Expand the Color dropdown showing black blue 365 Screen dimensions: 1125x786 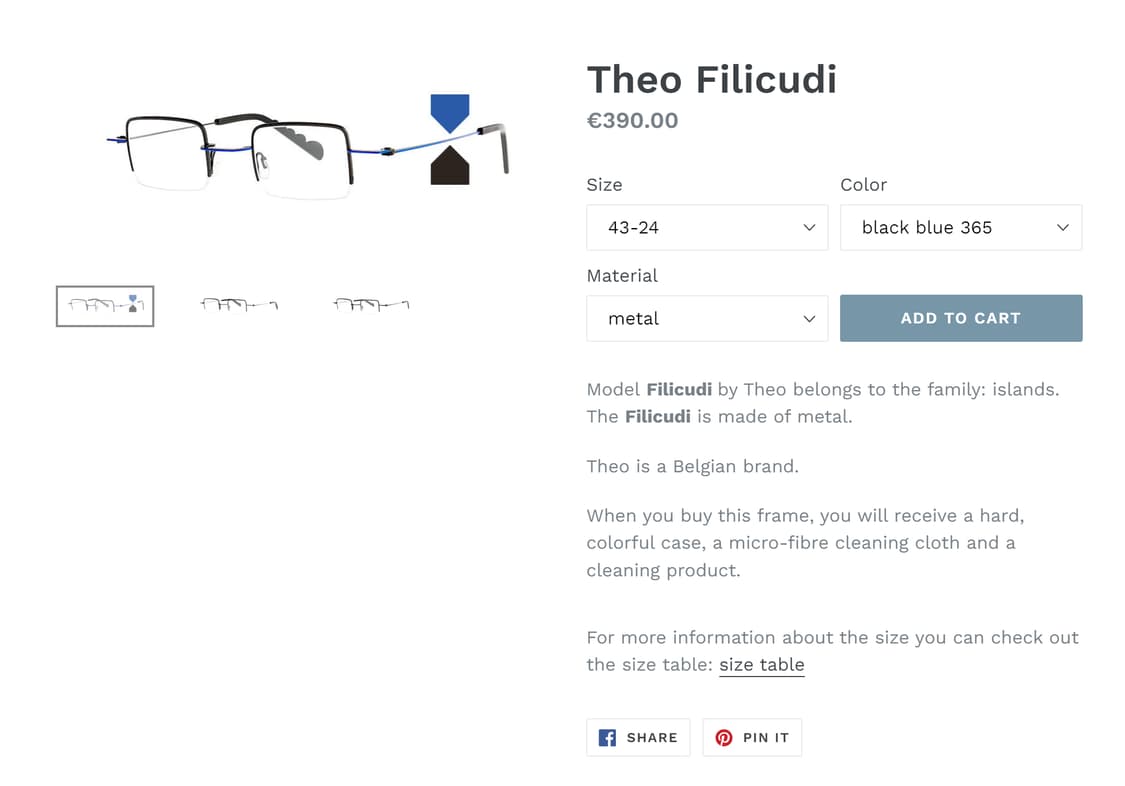(x=960, y=228)
